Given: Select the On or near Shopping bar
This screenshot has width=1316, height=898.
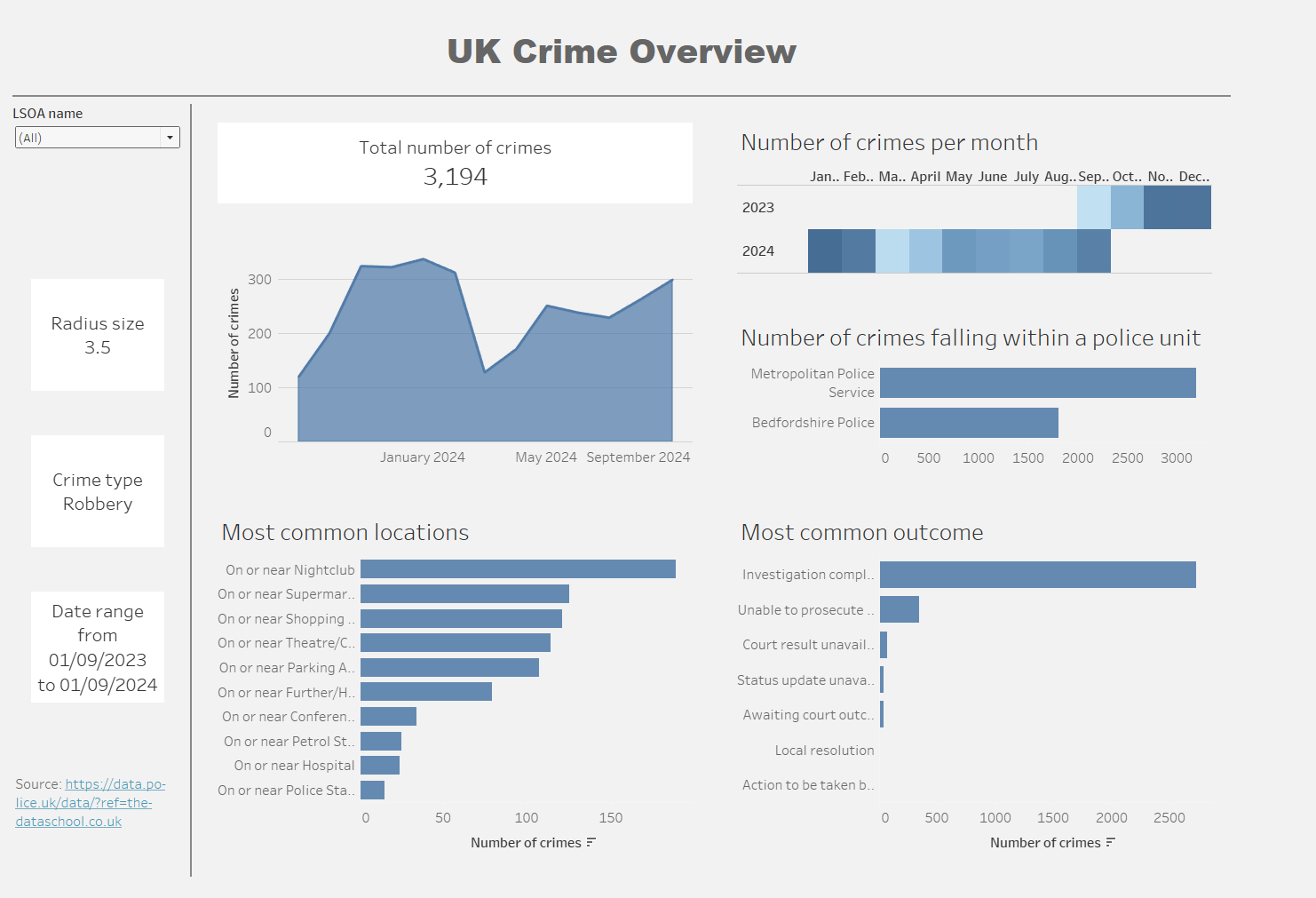Looking at the screenshot, I should click(461, 618).
